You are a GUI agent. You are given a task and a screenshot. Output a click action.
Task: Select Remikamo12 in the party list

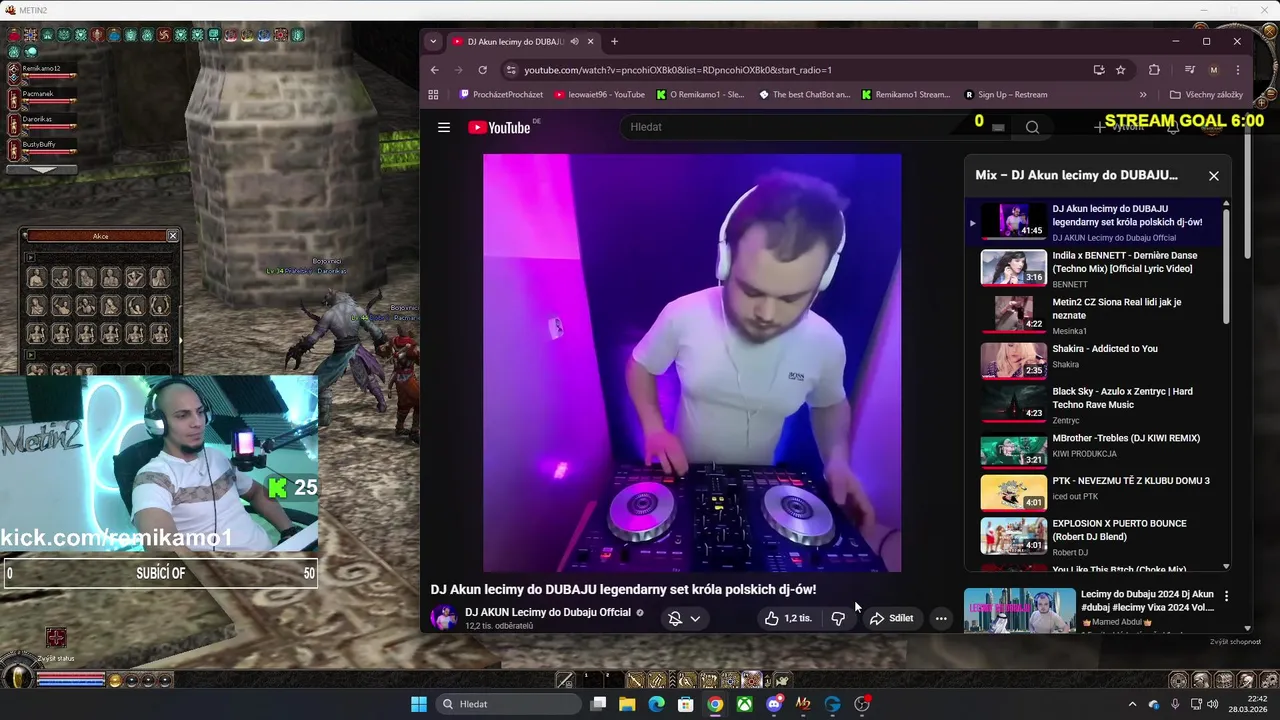point(42,74)
